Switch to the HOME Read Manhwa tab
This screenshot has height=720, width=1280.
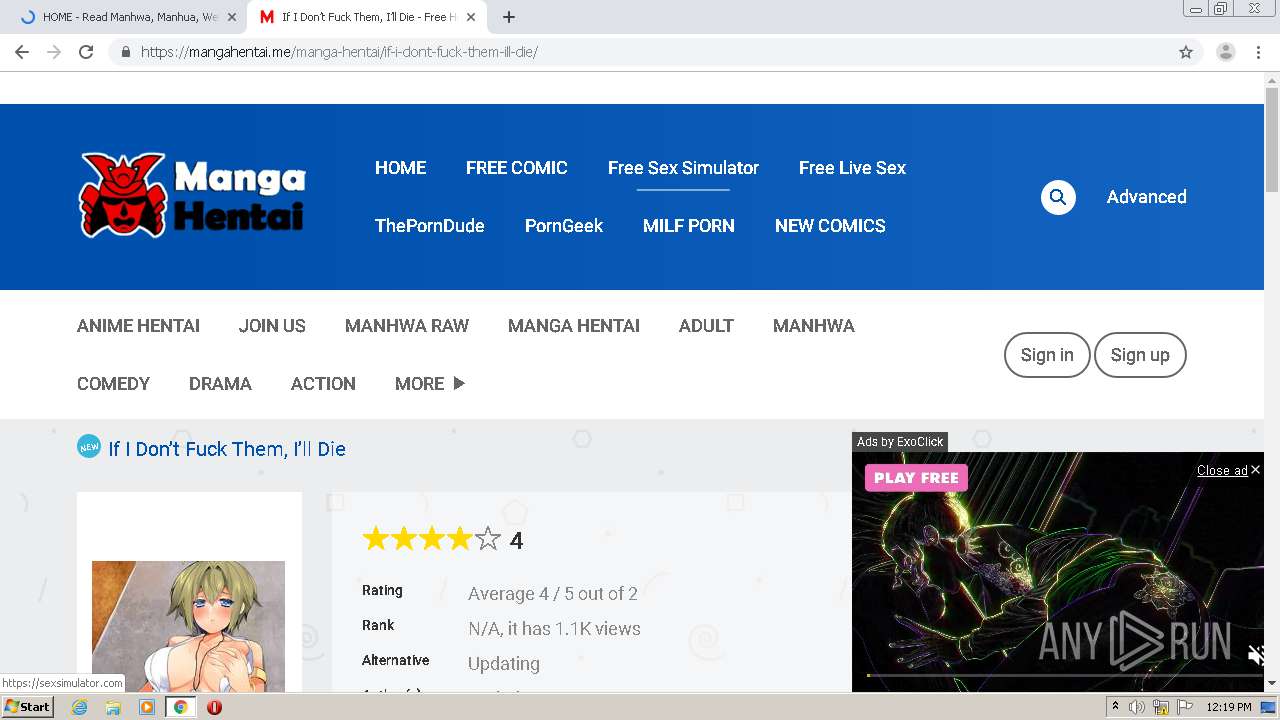130,17
